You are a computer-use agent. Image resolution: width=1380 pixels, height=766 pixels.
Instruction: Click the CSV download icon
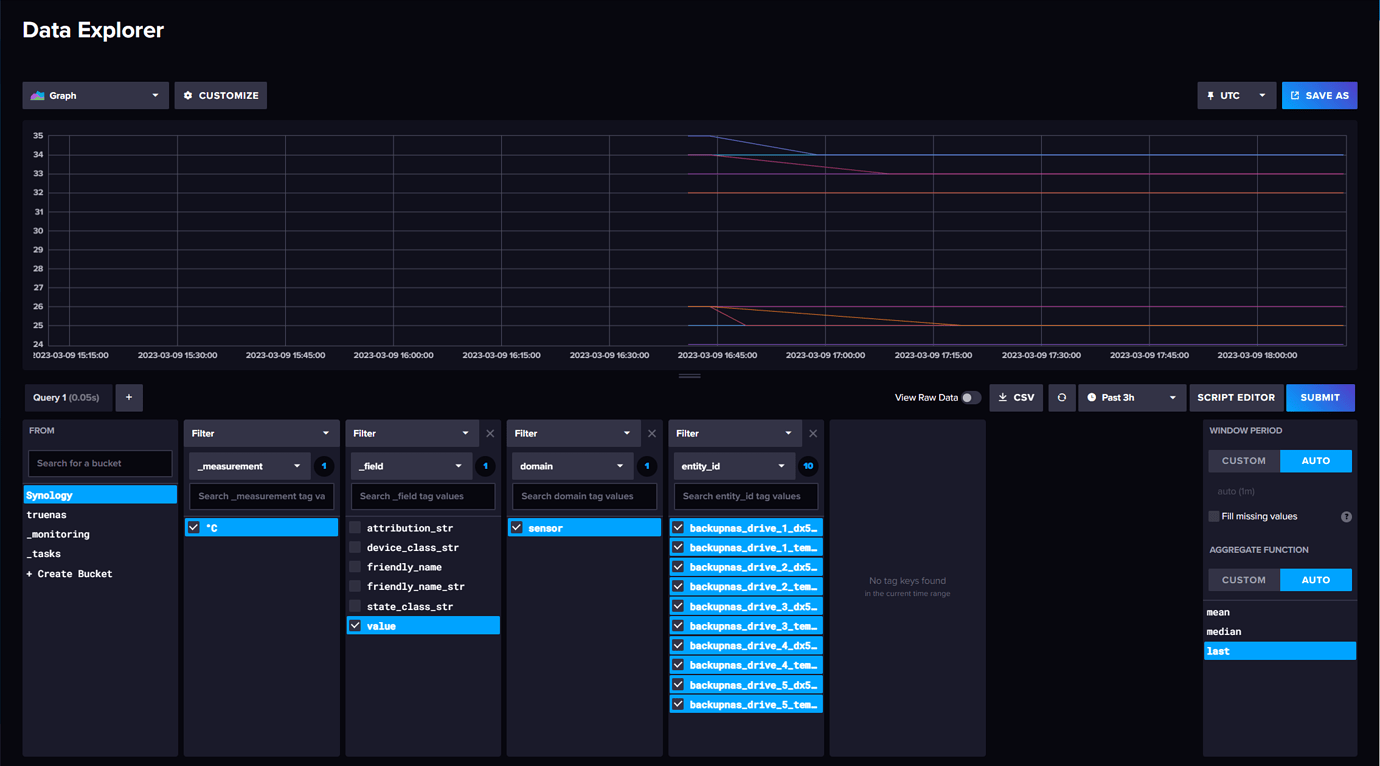(1002, 397)
